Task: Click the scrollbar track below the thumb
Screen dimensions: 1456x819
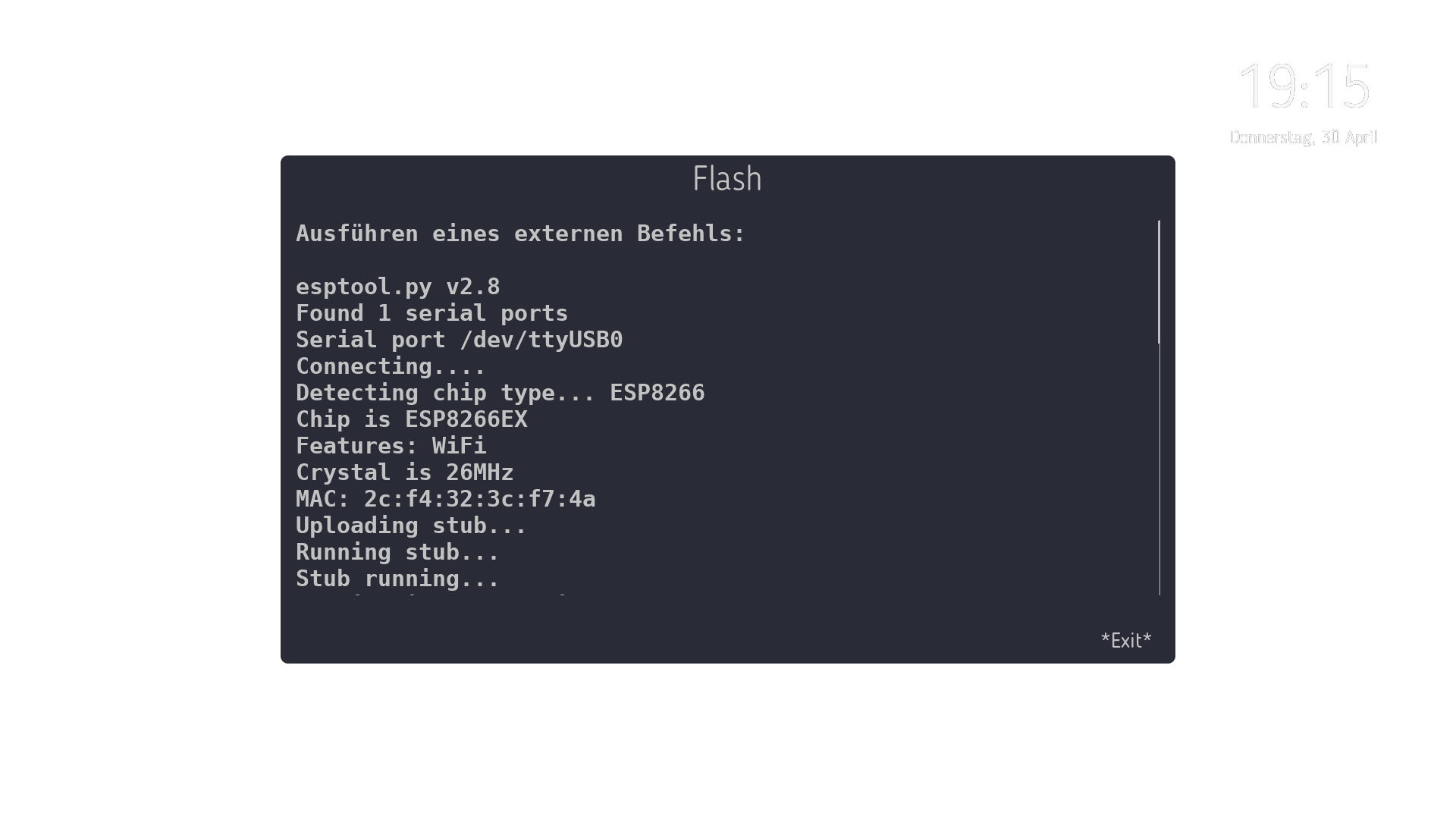Action: pyautogui.click(x=1159, y=470)
